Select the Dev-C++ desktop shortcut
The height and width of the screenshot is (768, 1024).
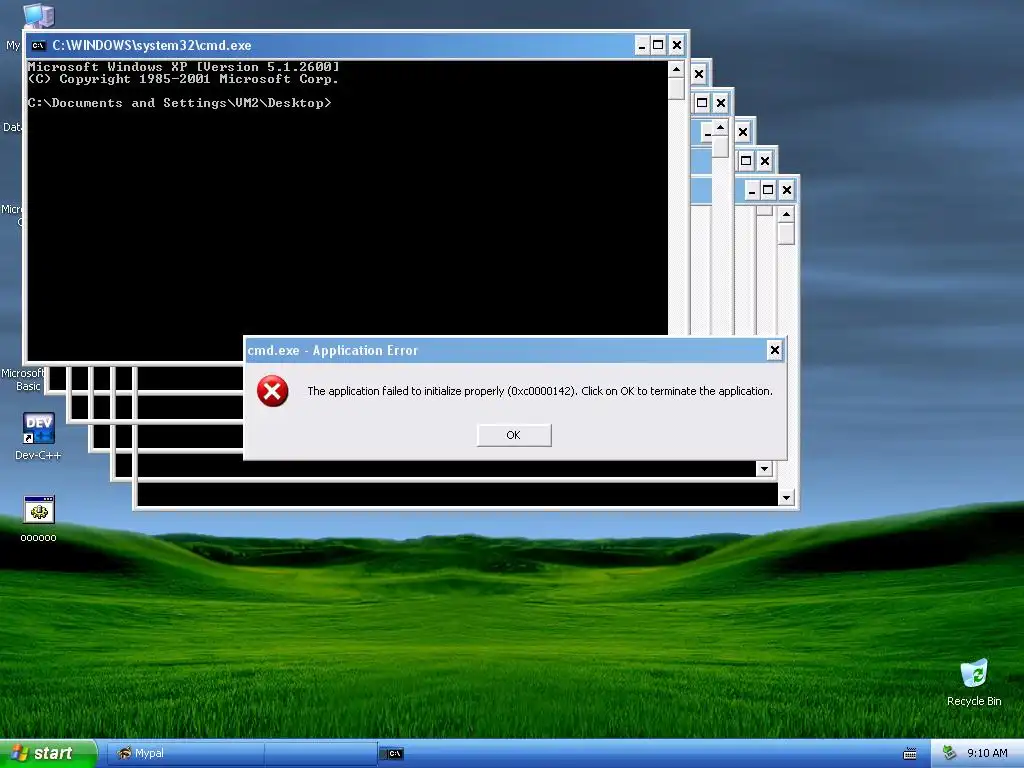39,436
